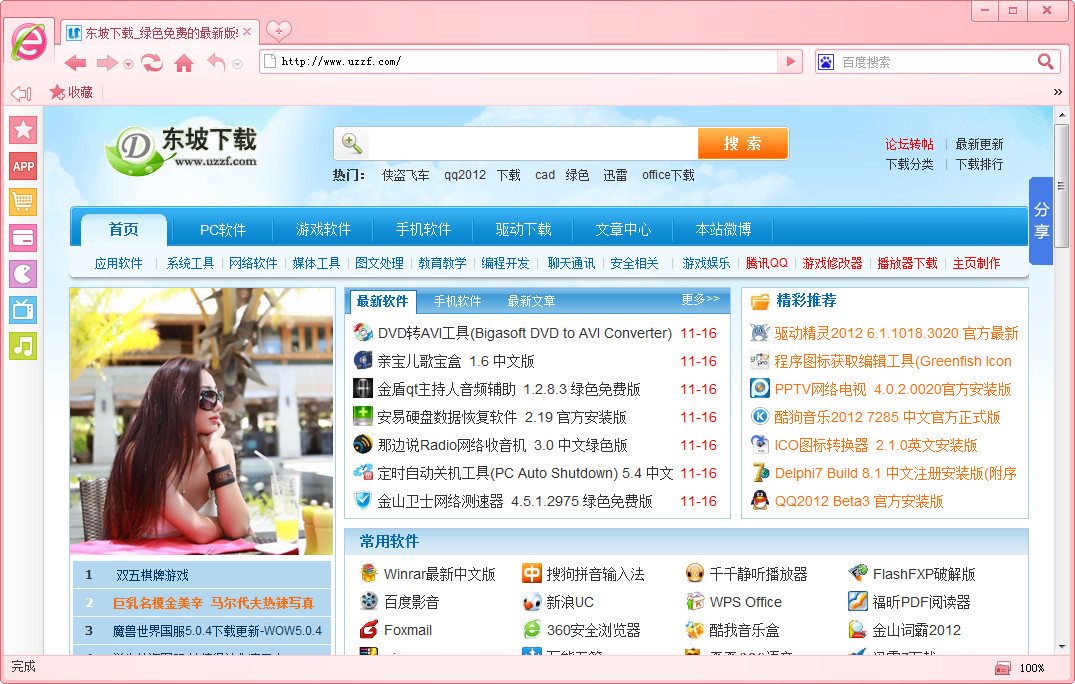Open 系统工具 category link
The height and width of the screenshot is (684, 1075).
190,263
